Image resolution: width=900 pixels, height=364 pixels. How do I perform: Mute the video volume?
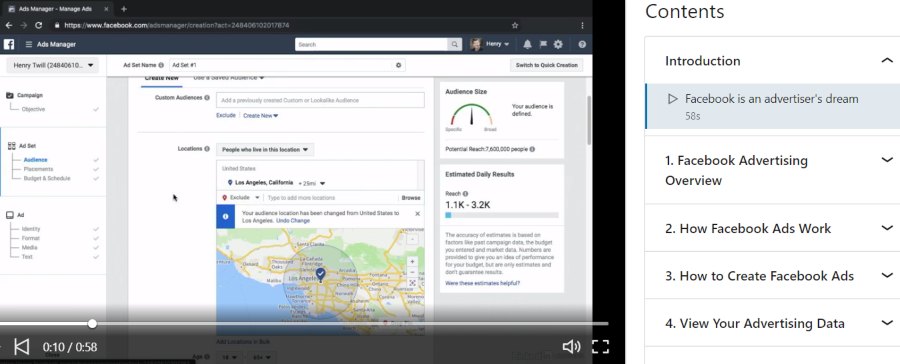(x=571, y=346)
